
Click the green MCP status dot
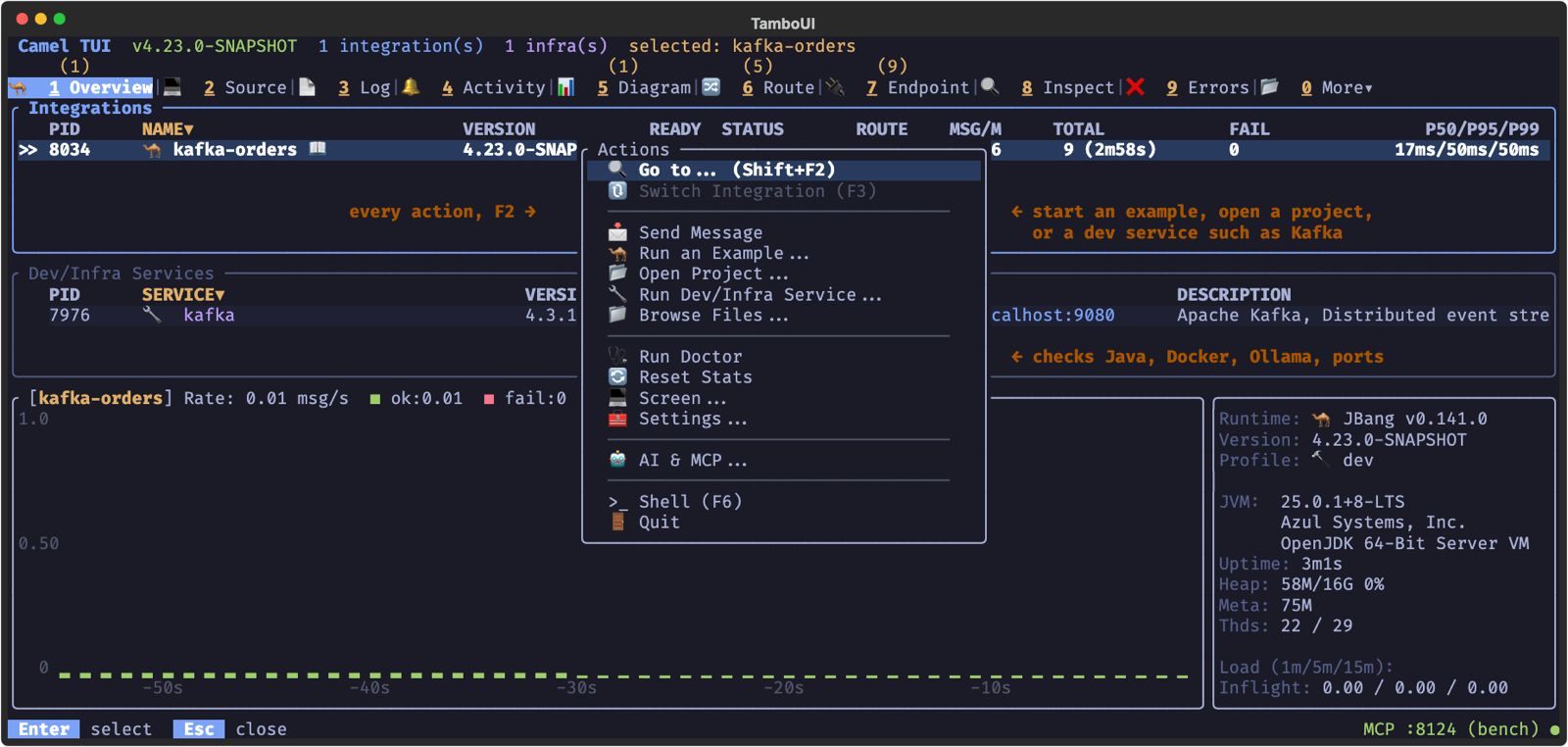coord(1554,729)
